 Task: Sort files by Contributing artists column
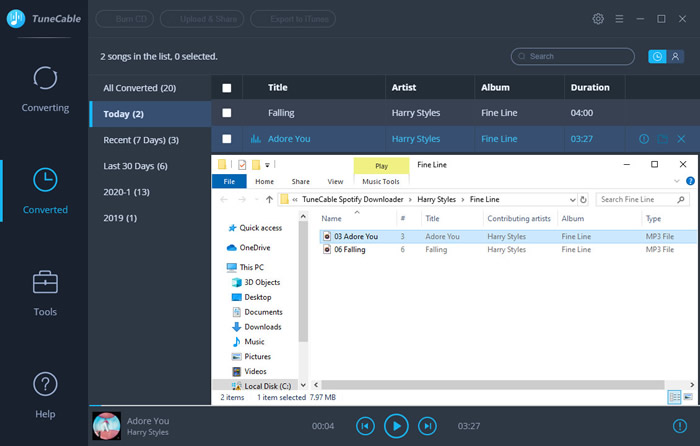(x=519, y=218)
